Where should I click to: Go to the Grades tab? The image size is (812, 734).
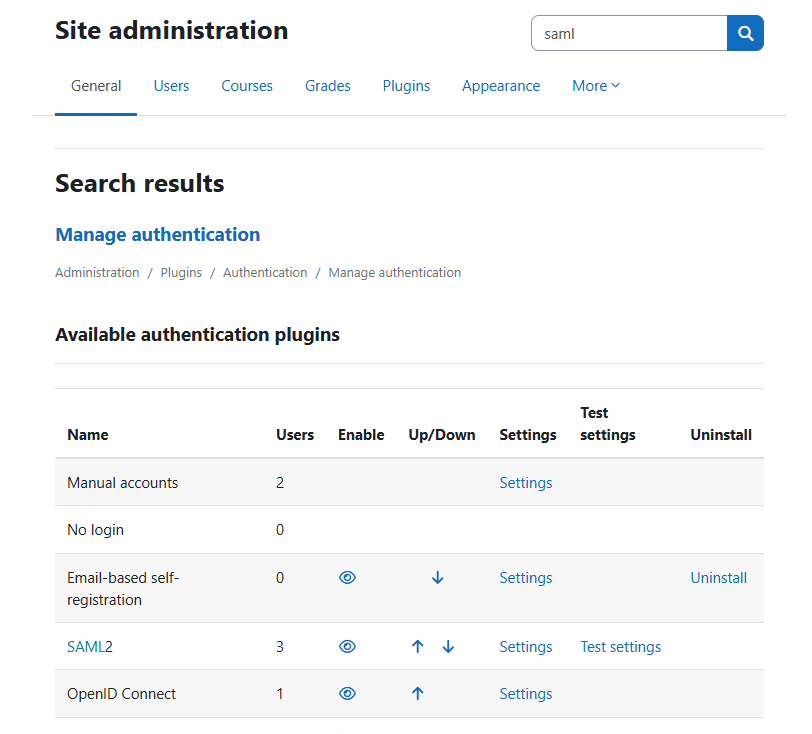click(328, 86)
